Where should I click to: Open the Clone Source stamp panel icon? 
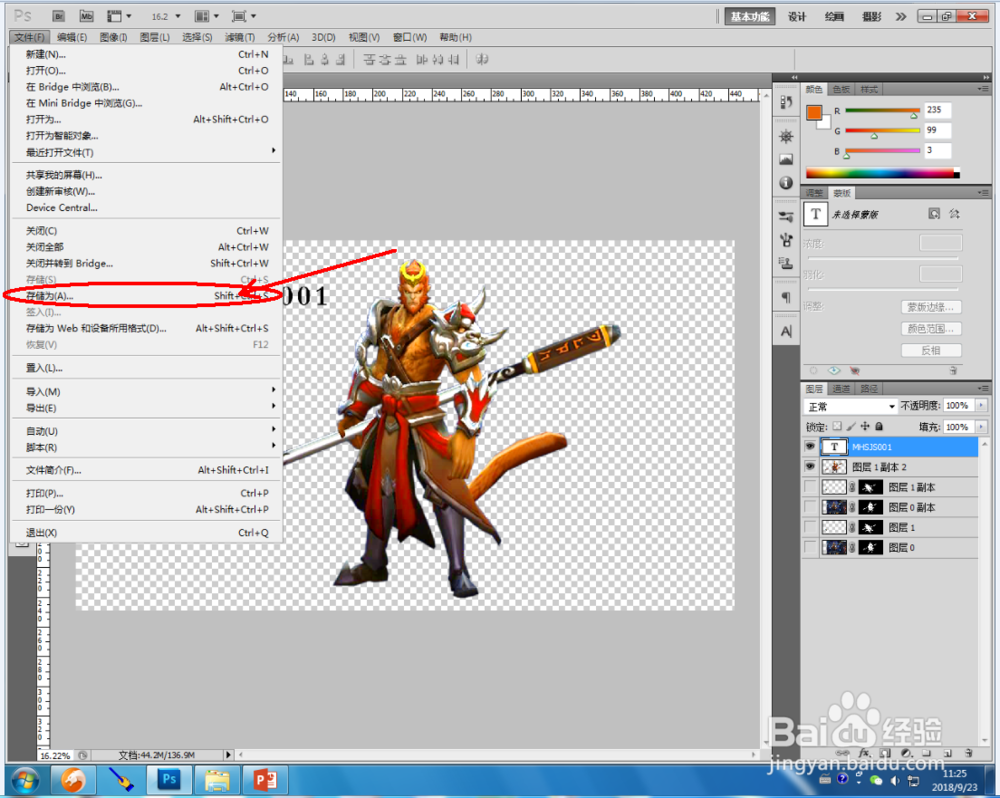coord(786,263)
